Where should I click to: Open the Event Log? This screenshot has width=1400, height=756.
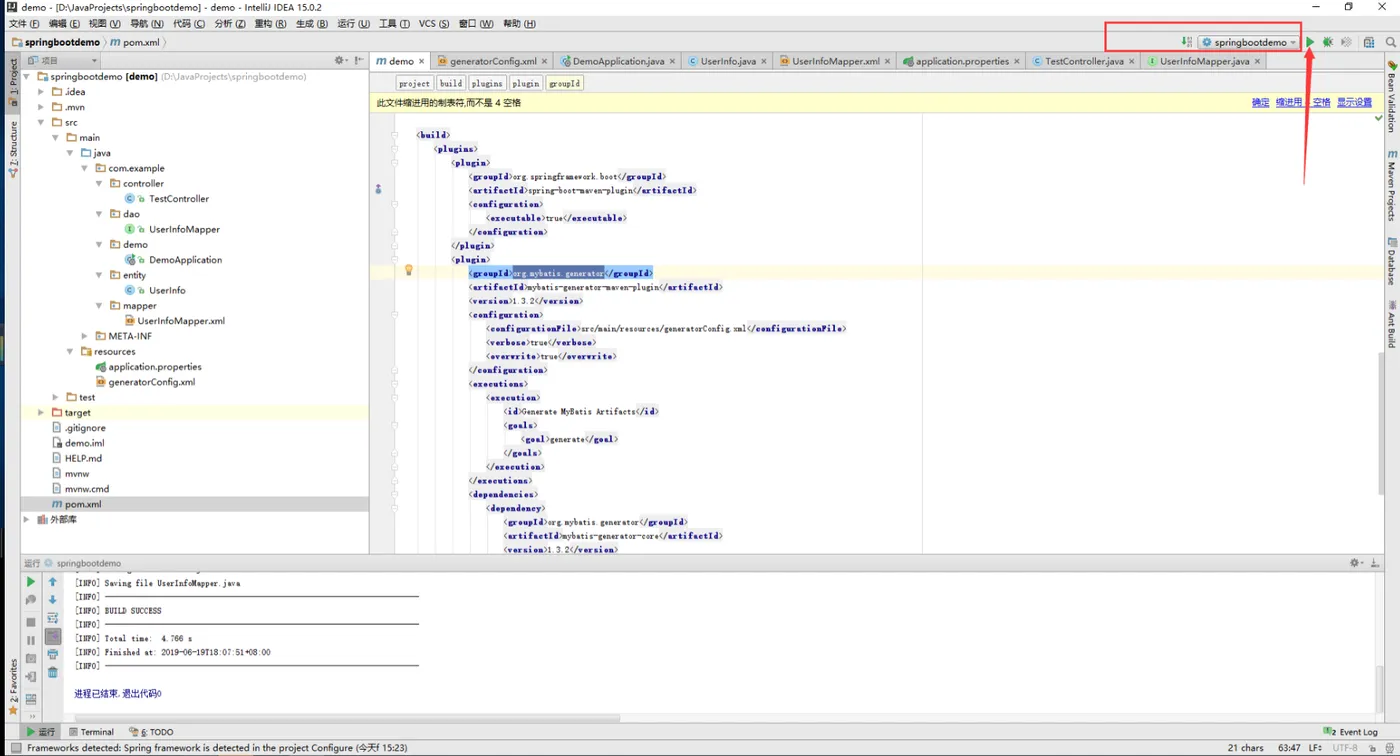1351,732
